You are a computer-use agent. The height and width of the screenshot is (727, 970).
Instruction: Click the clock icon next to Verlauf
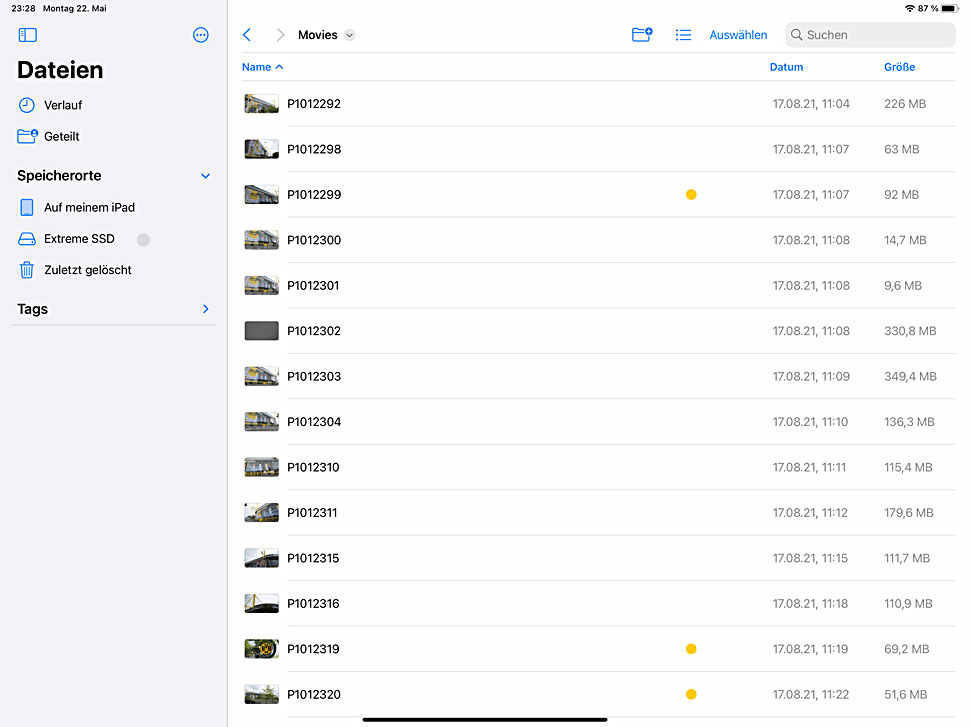coord(27,105)
